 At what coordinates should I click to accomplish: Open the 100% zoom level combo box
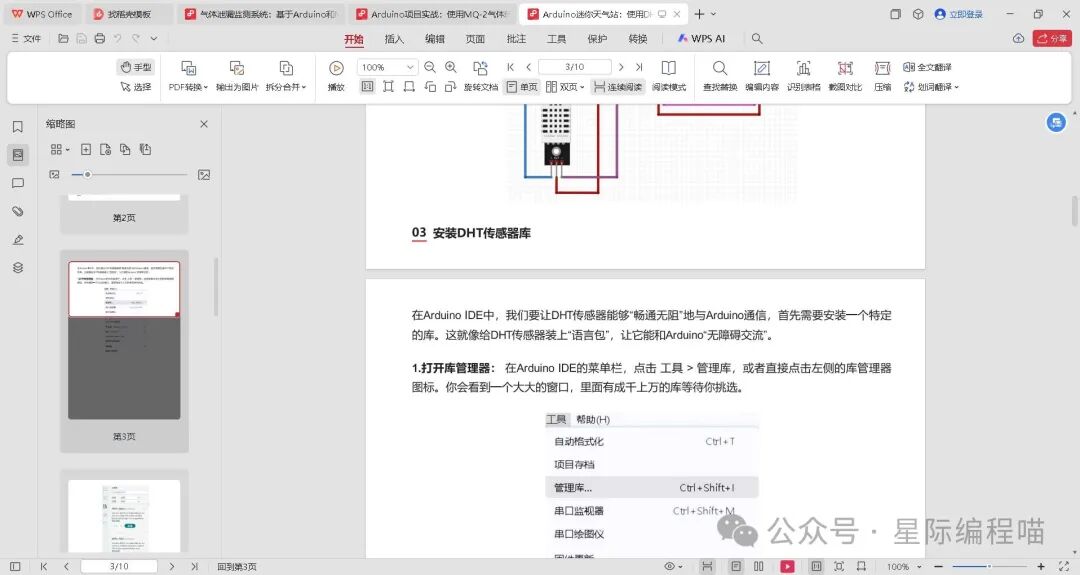pyautogui.click(x=387, y=67)
